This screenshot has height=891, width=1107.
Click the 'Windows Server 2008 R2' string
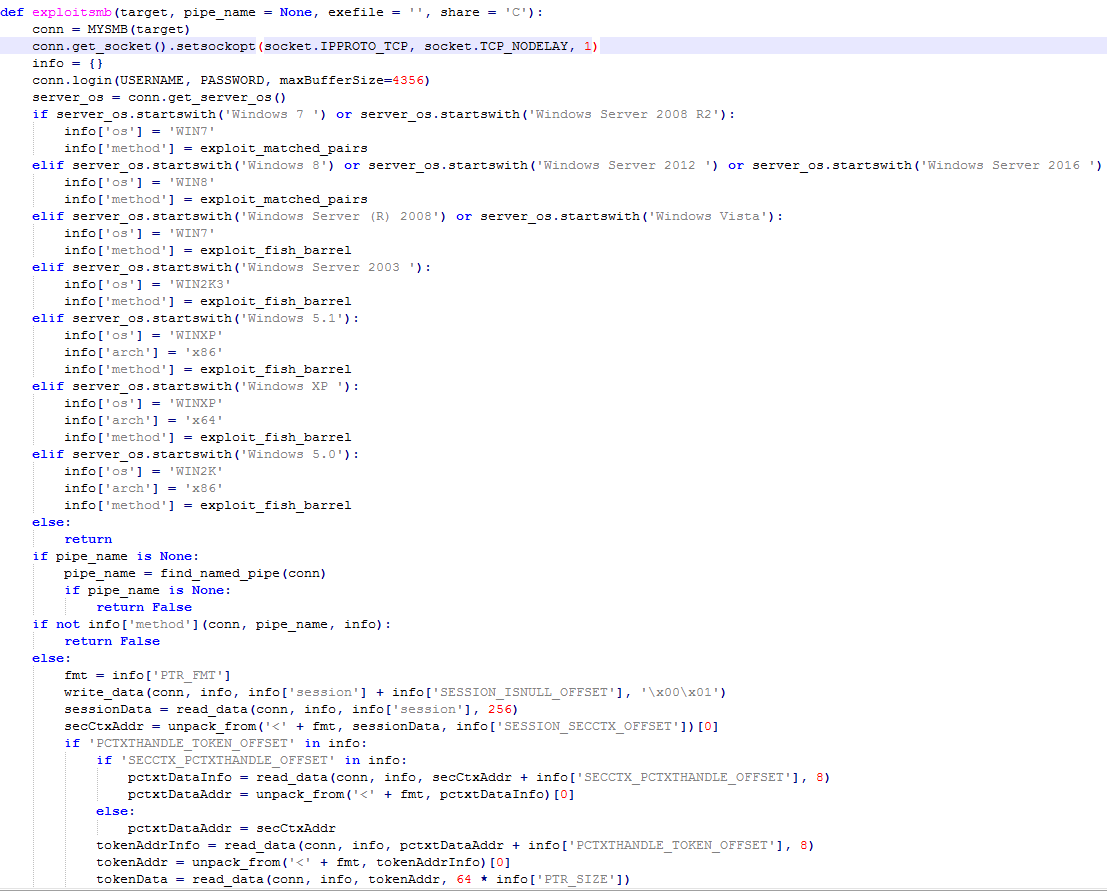click(624, 114)
